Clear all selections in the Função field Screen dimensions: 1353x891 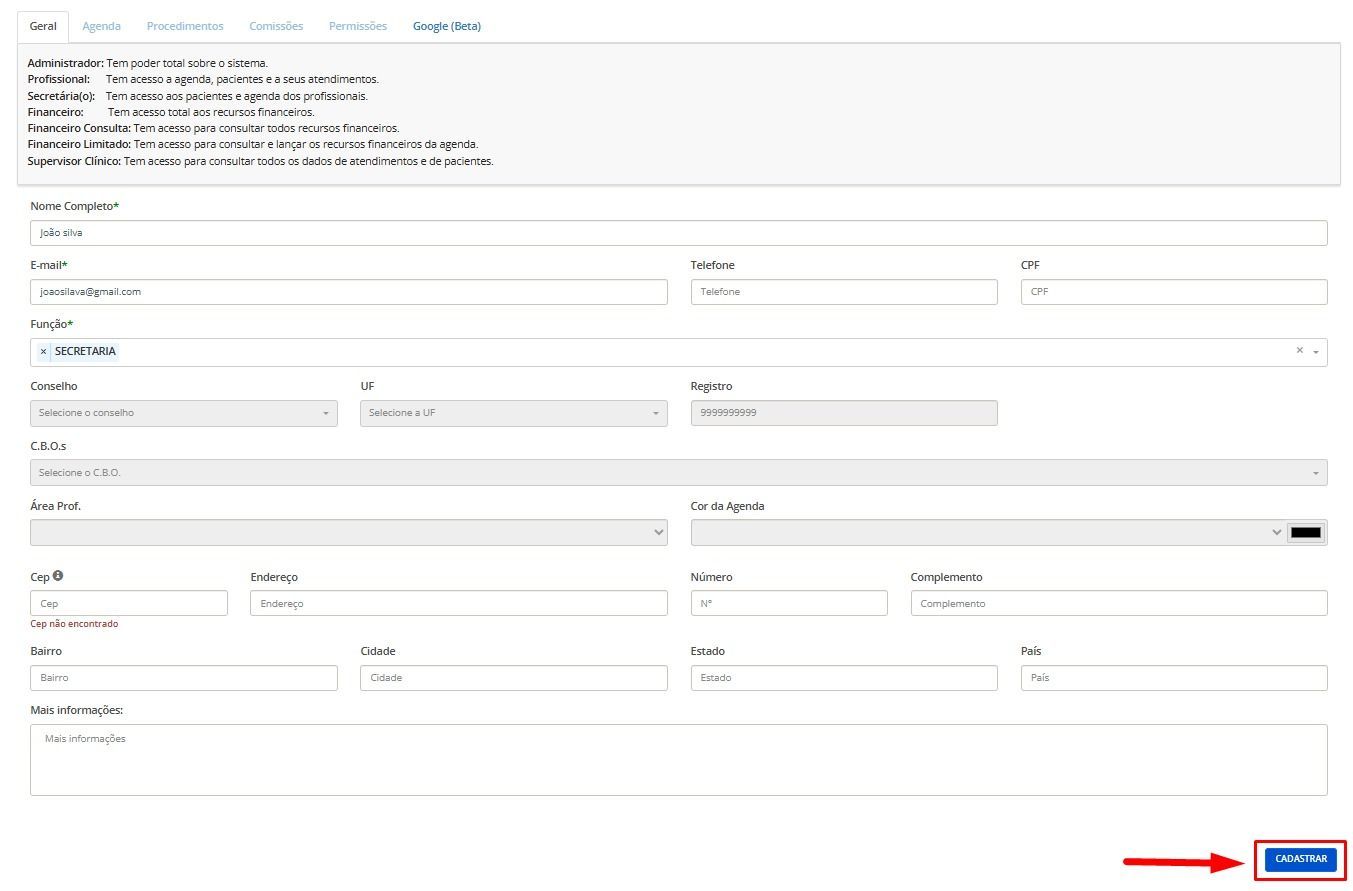click(x=1299, y=351)
